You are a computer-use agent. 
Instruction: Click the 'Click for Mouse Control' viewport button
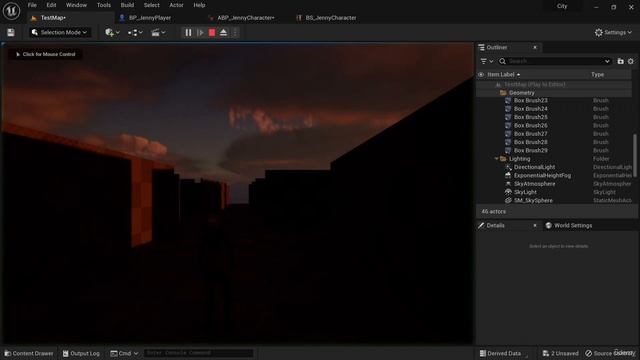point(45,54)
